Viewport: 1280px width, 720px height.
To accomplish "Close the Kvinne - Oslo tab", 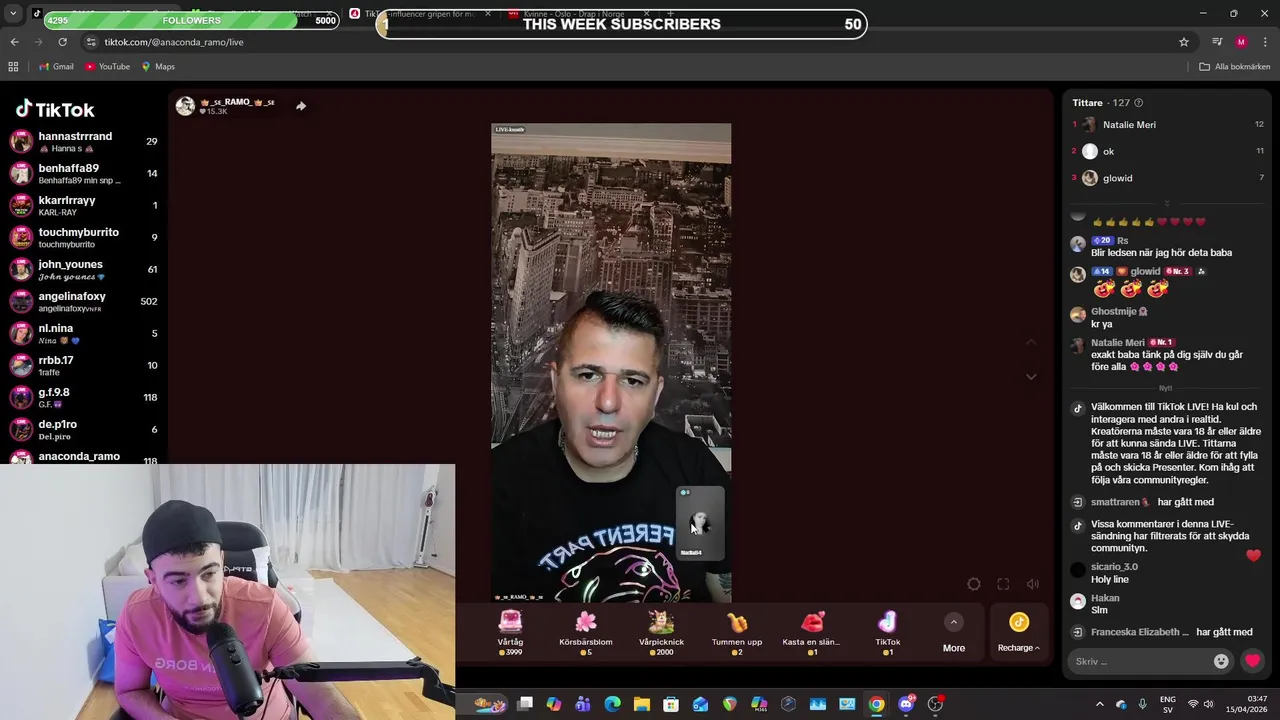I will click(x=645, y=13).
